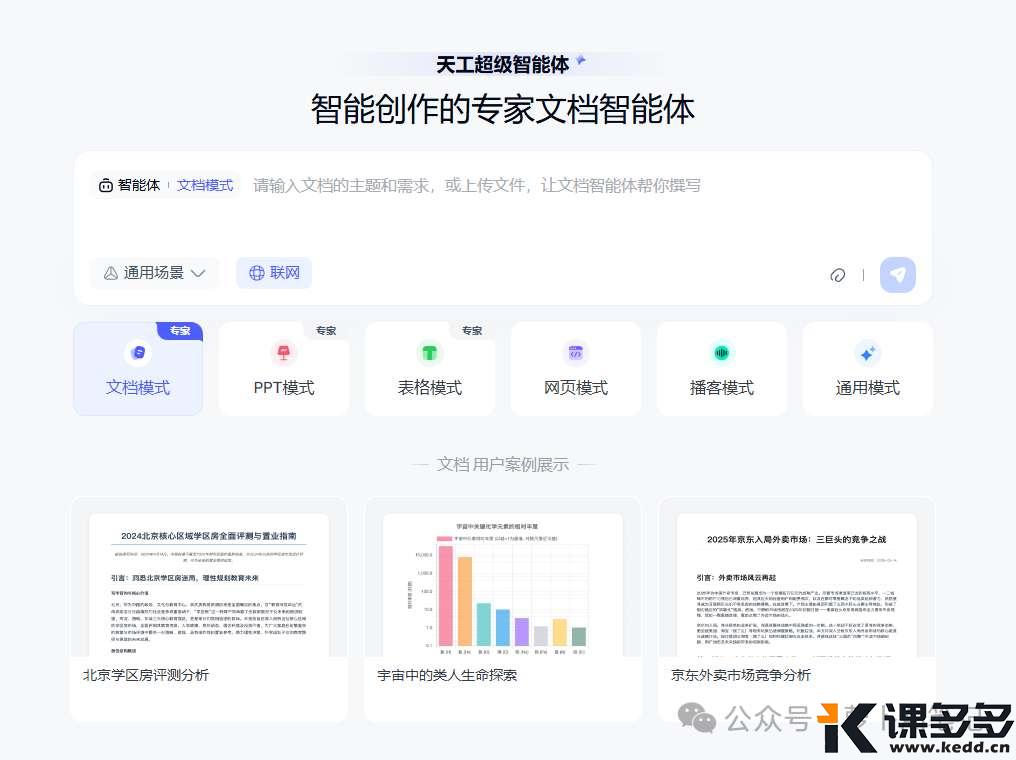Select the 通用模式 sparkle icon
1016x760 pixels.
click(867, 353)
